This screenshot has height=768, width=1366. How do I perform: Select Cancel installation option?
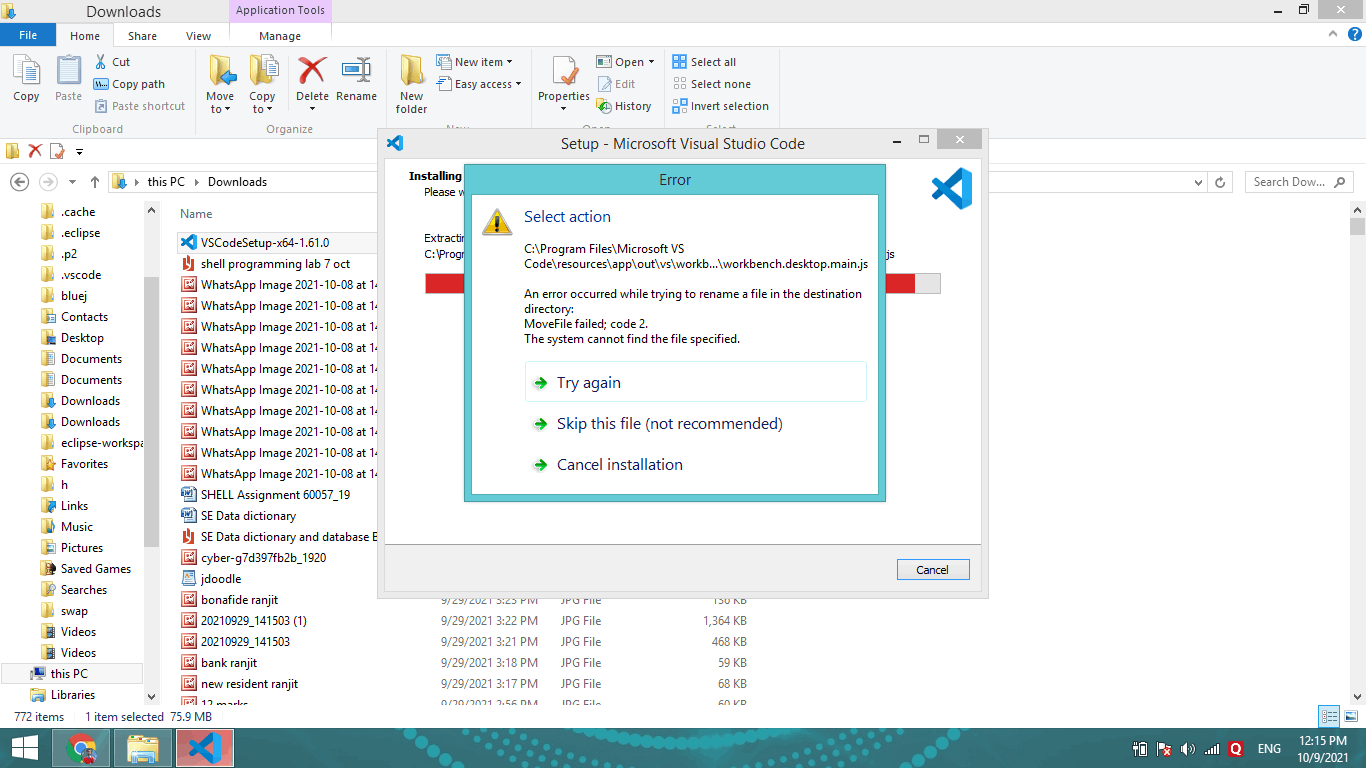(x=620, y=465)
